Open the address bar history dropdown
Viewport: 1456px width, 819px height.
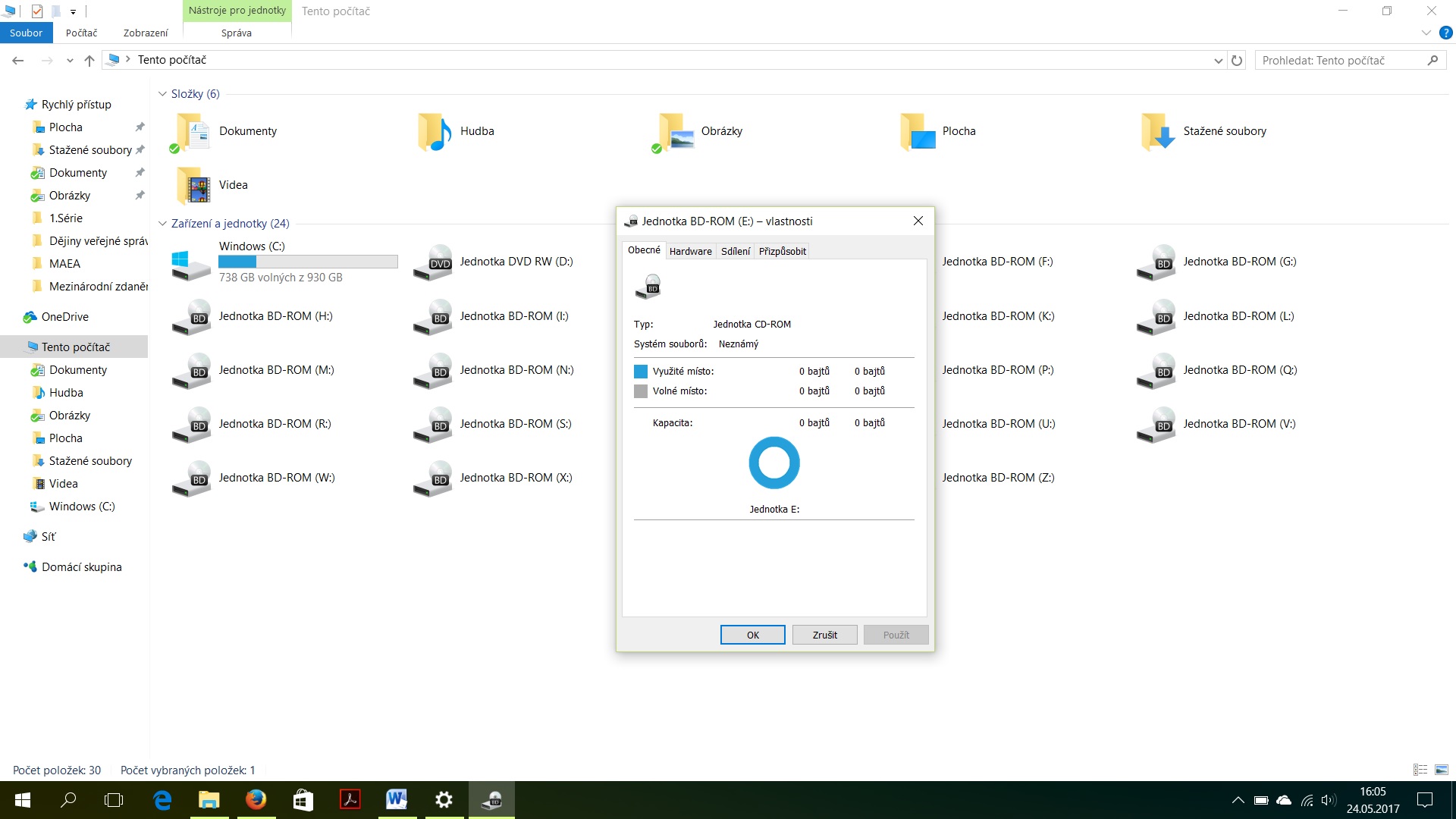click(1218, 61)
